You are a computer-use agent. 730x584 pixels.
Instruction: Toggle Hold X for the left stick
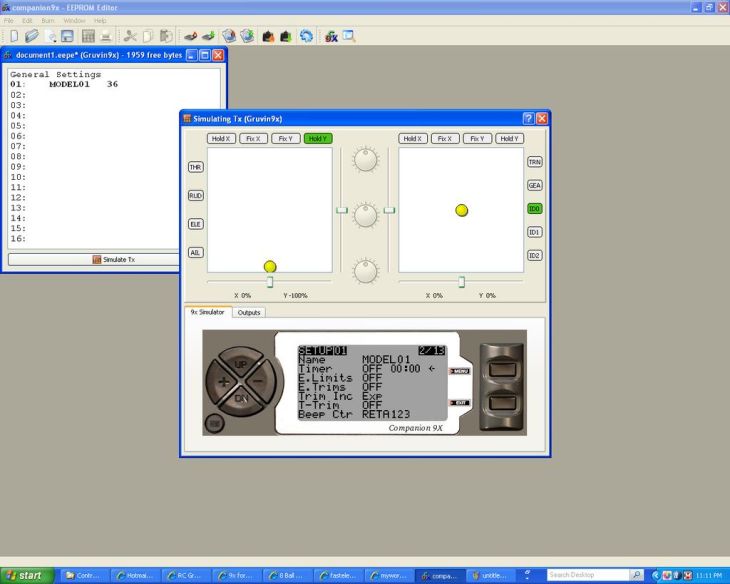click(221, 138)
